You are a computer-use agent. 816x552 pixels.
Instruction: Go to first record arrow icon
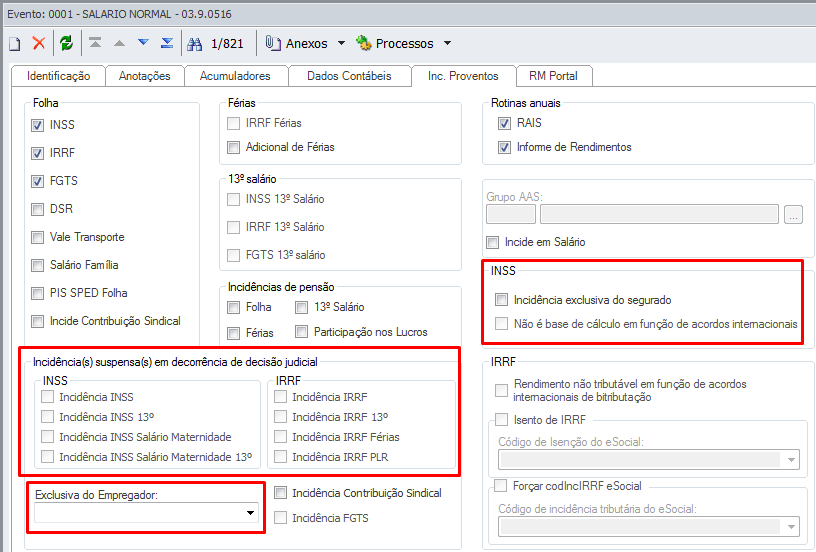click(x=95, y=43)
